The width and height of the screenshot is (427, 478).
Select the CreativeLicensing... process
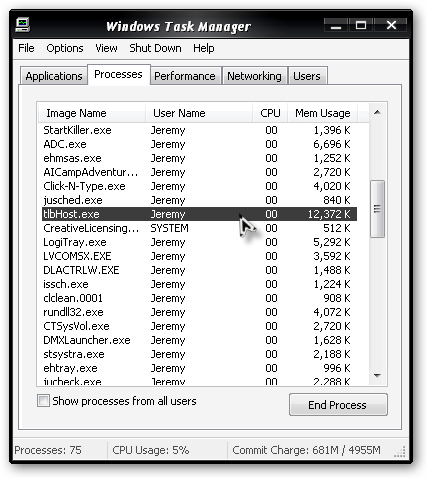(x=199, y=228)
